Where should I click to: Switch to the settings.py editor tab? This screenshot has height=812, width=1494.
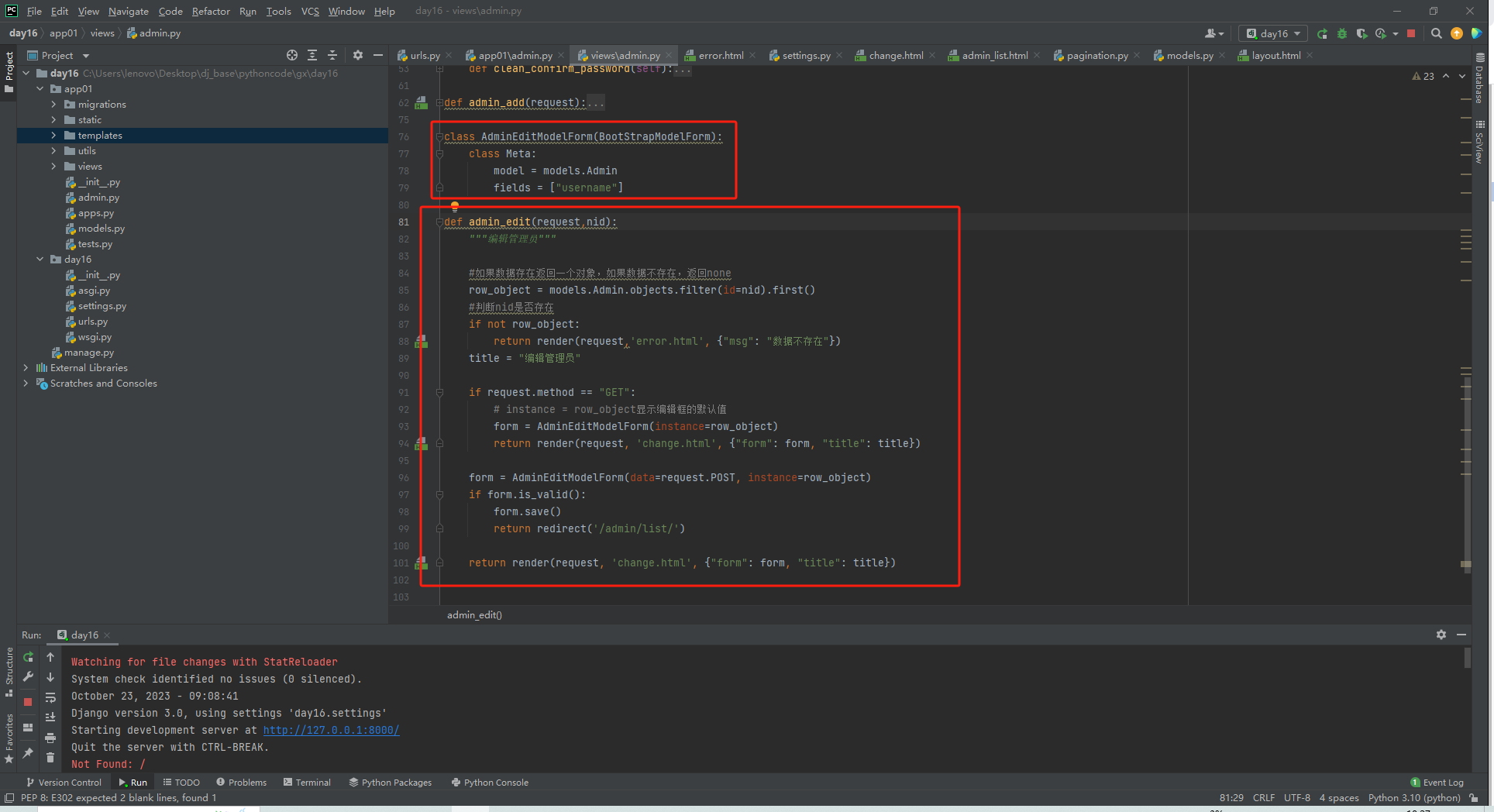tap(805, 56)
